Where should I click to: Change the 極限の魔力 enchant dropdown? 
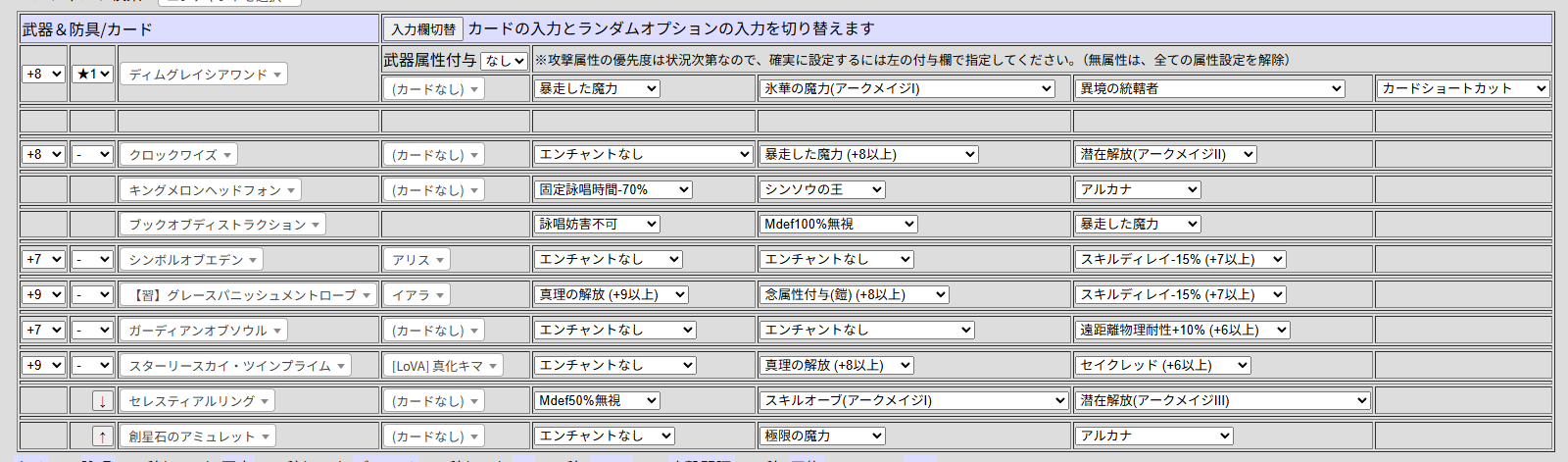tap(822, 436)
